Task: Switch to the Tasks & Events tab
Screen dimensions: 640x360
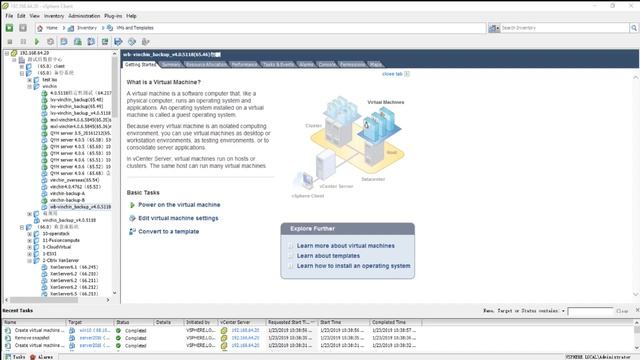Action: tap(278, 64)
